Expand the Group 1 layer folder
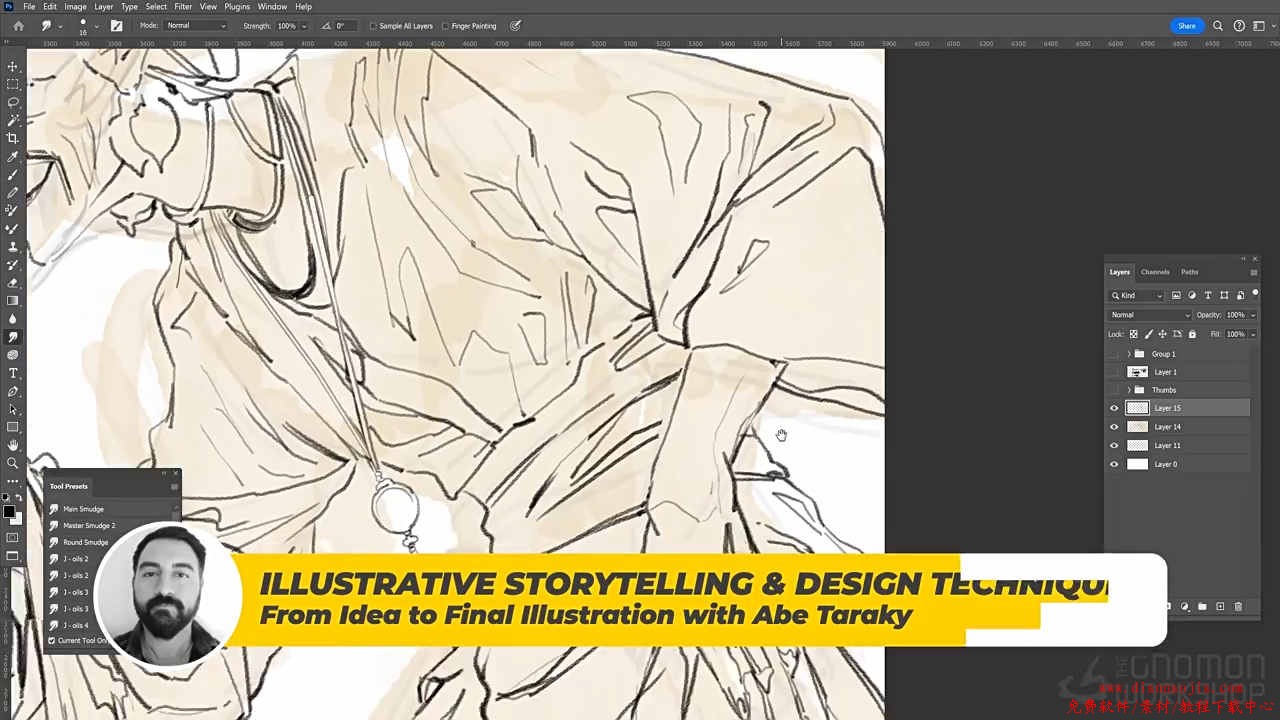This screenshot has width=1280, height=720. [x=1129, y=354]
